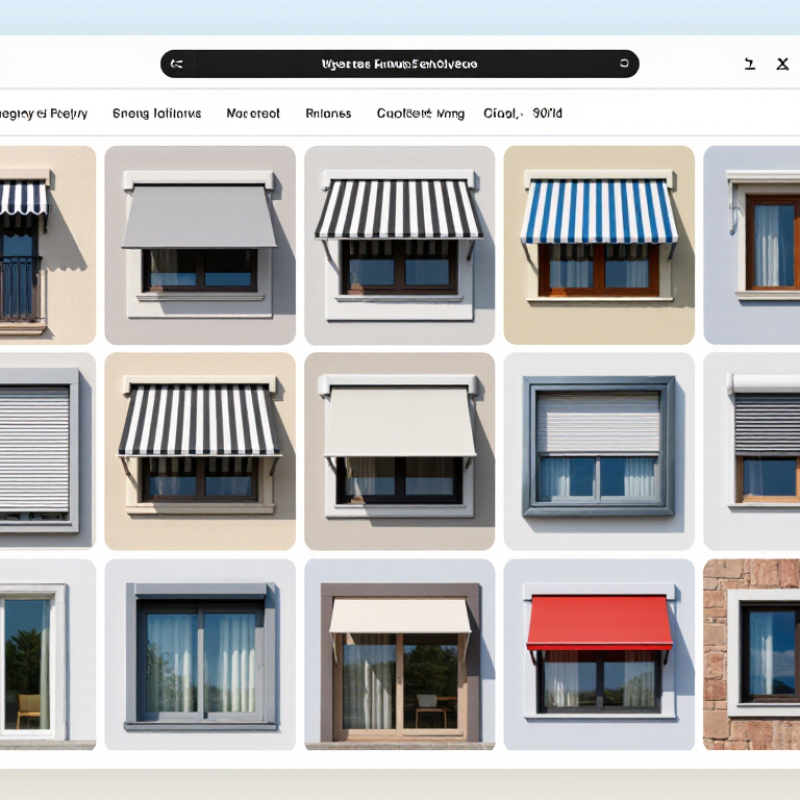Open the 'Caplßerè Mng' tab

420,113
